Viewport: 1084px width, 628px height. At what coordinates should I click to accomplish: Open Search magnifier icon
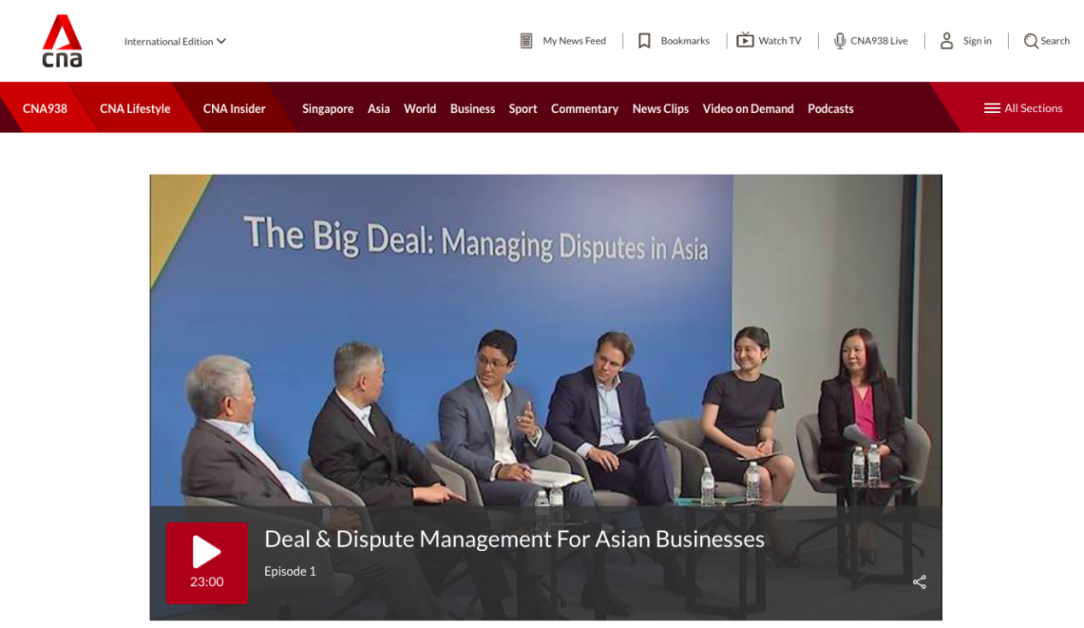pyautogui.click(x=1030, y=41)
